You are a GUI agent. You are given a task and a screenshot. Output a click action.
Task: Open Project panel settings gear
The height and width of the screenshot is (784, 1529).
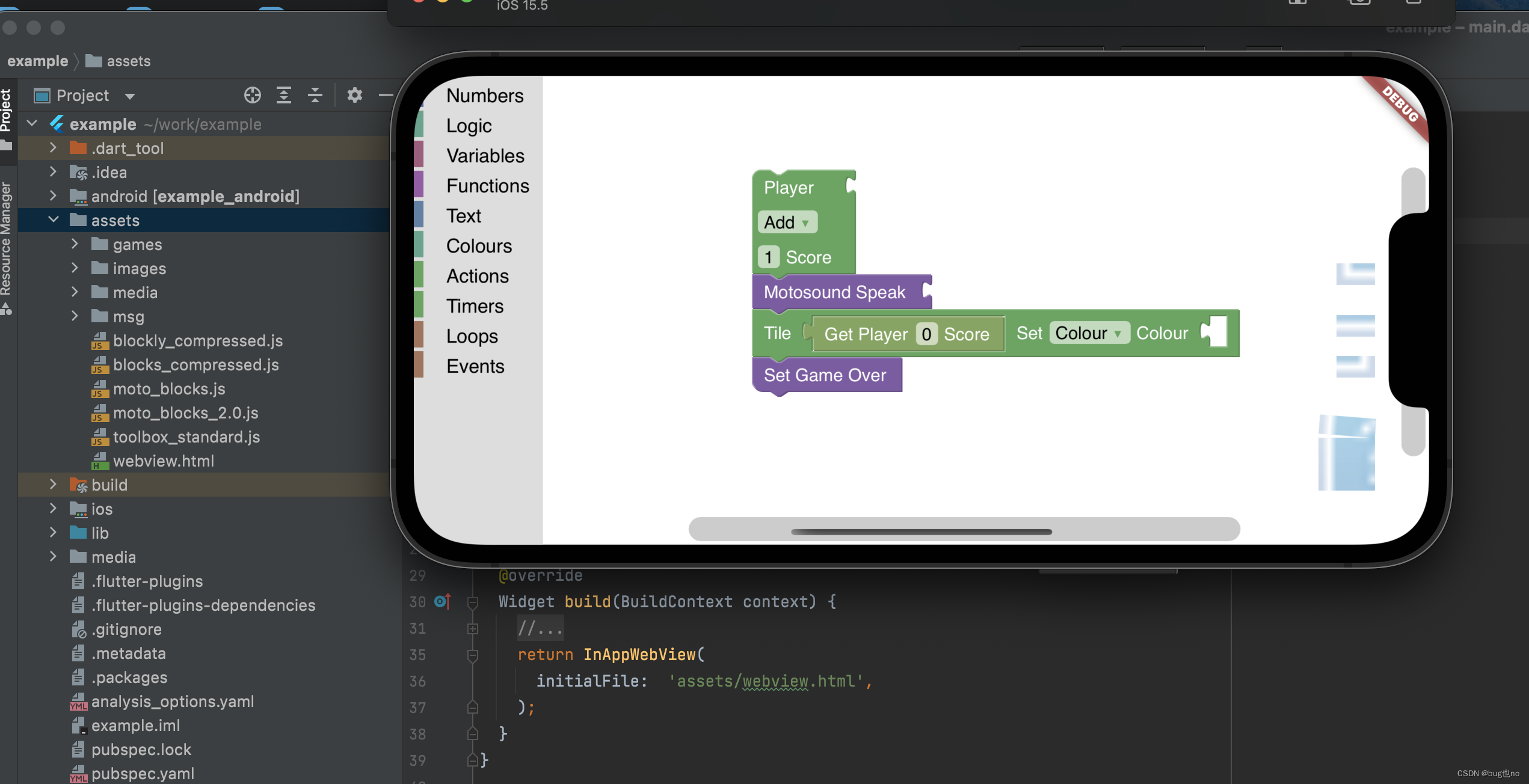click(355, 95)
